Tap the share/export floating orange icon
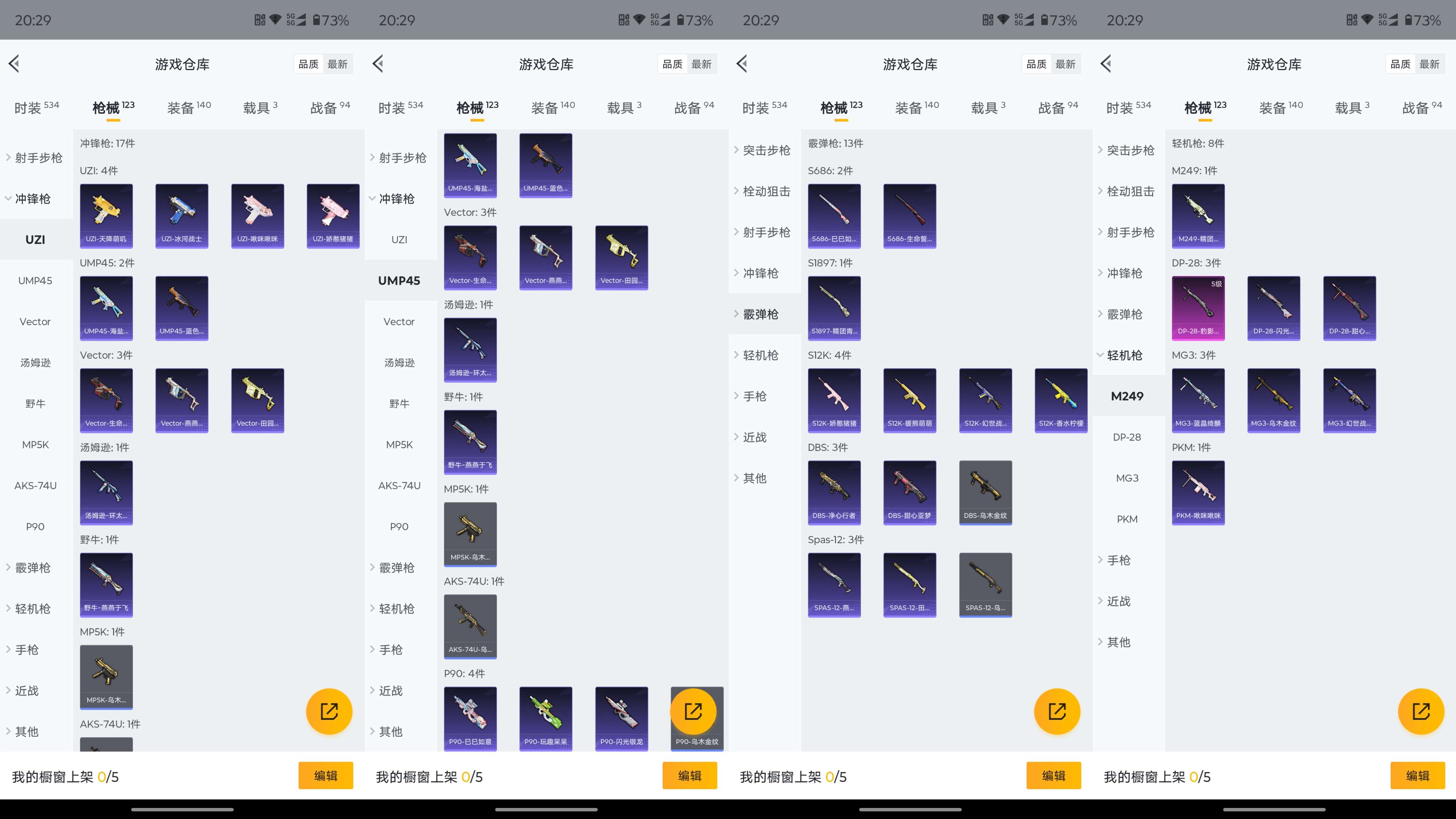This screenshot has height=819, width=1456. coord(330,711)
